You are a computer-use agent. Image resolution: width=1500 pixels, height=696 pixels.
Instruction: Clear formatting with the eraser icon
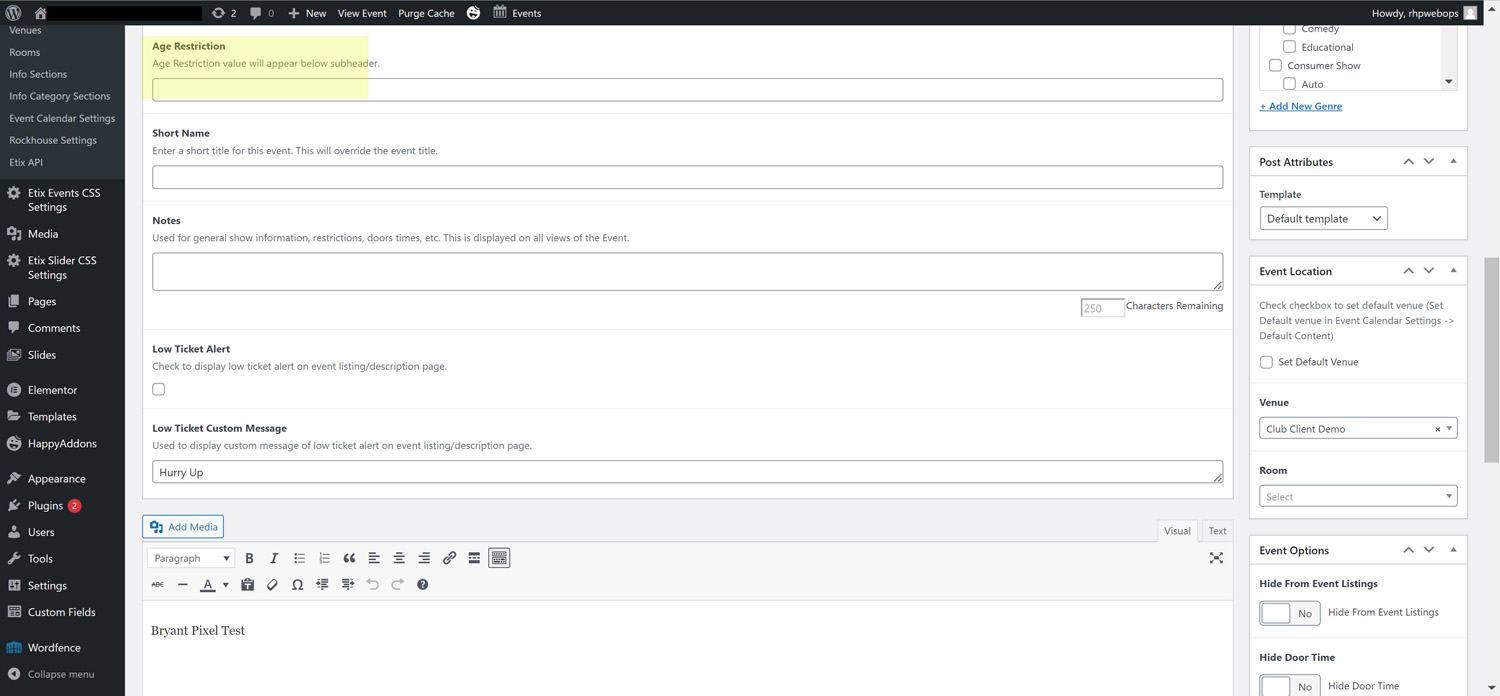pos(272,585)
